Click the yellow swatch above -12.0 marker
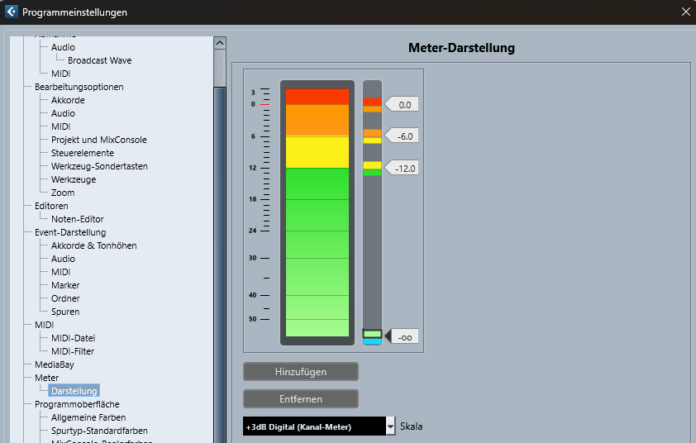The height and width of the screenshot is (443, 696). [372, 165]
